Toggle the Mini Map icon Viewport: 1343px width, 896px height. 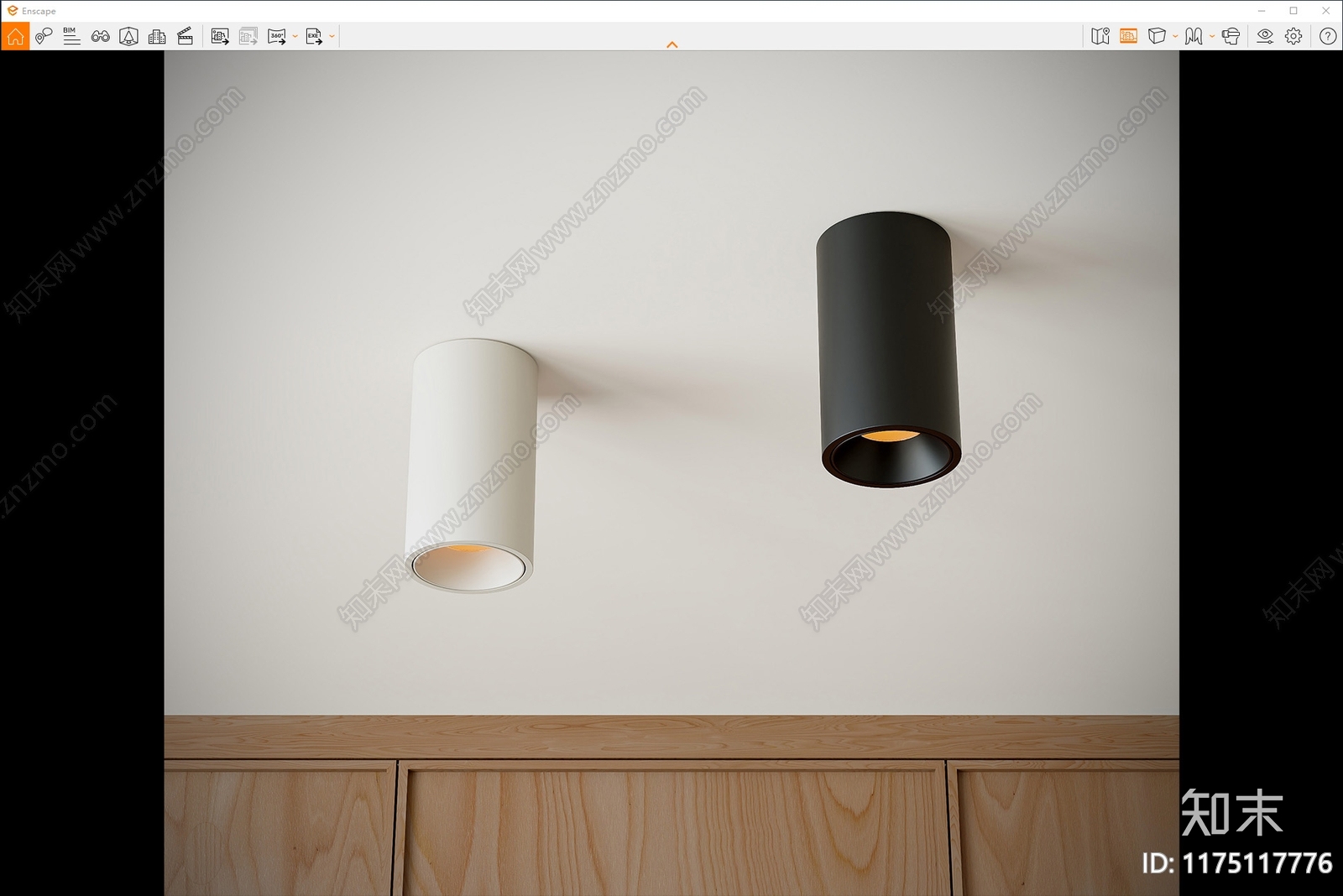click(1100, 36)
